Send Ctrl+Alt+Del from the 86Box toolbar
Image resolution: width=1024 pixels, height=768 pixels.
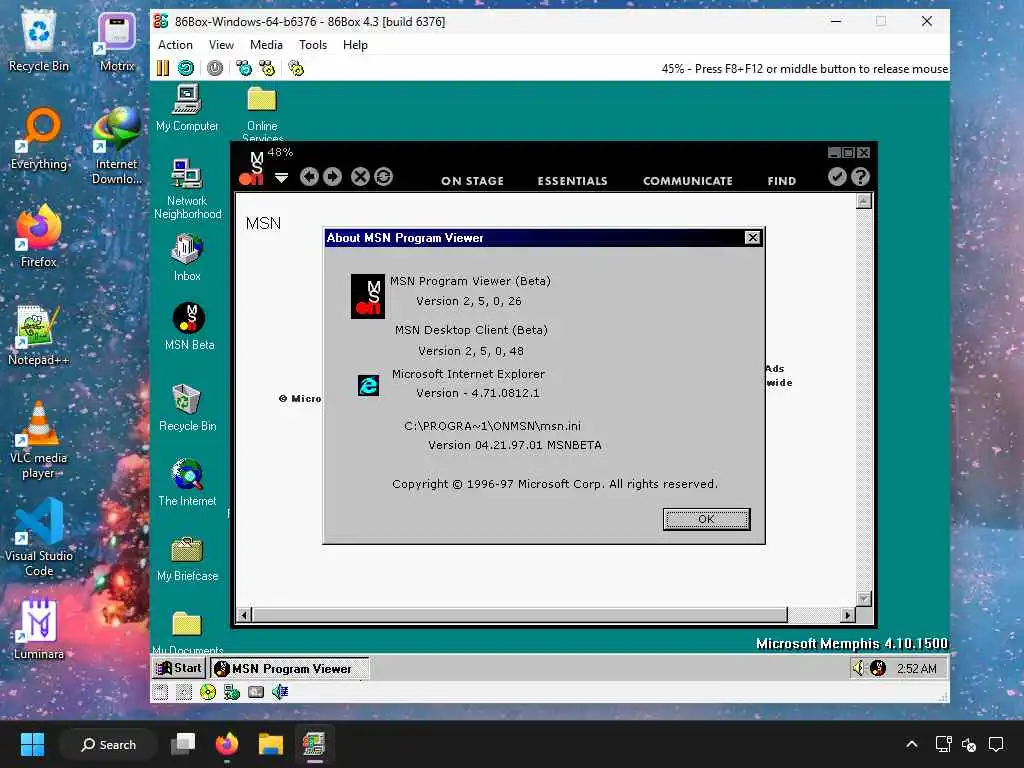pyautogui.click(x=244, y=68)
